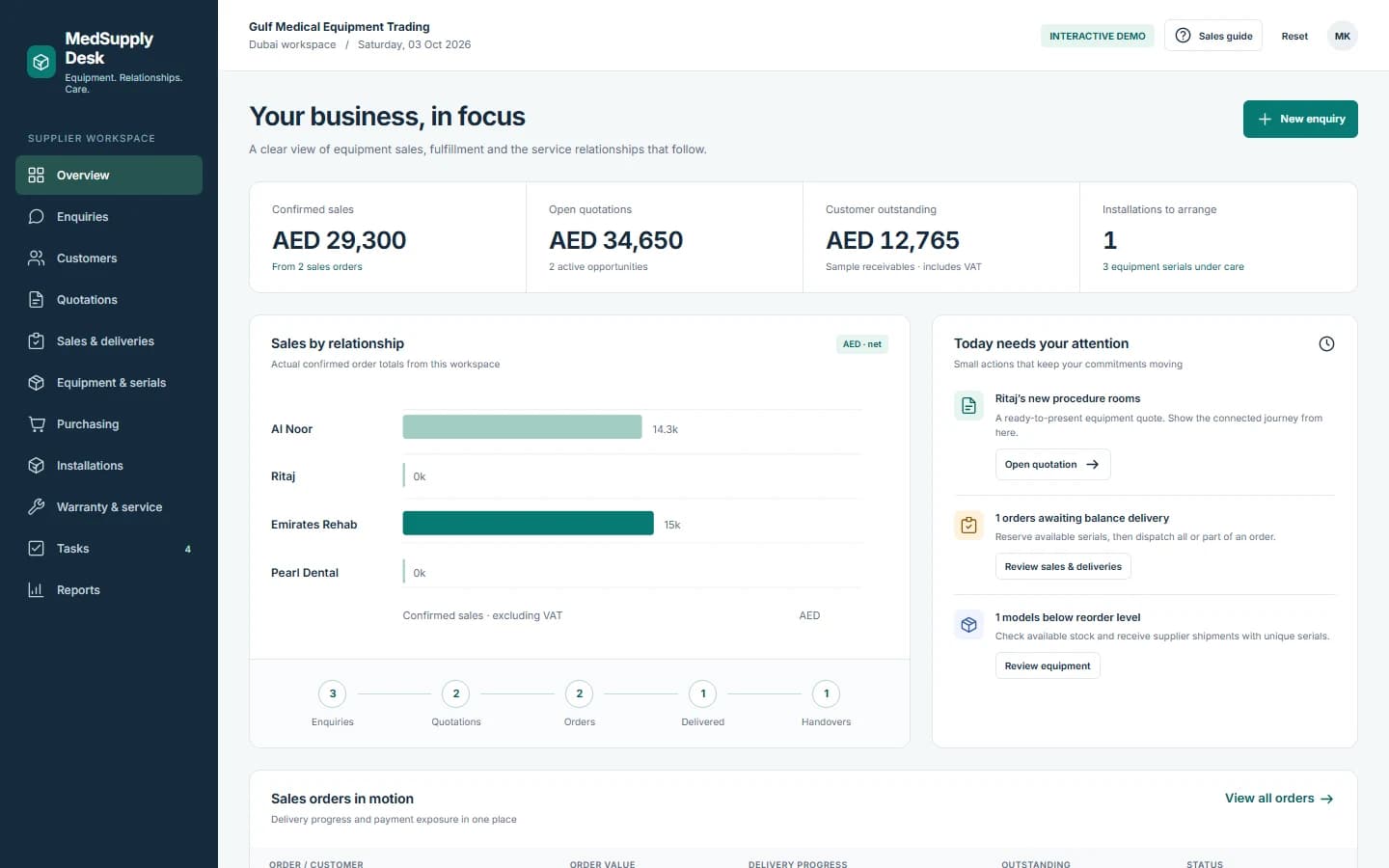
Task: Open the Overview sidebar icon
Action: point(37,176)
